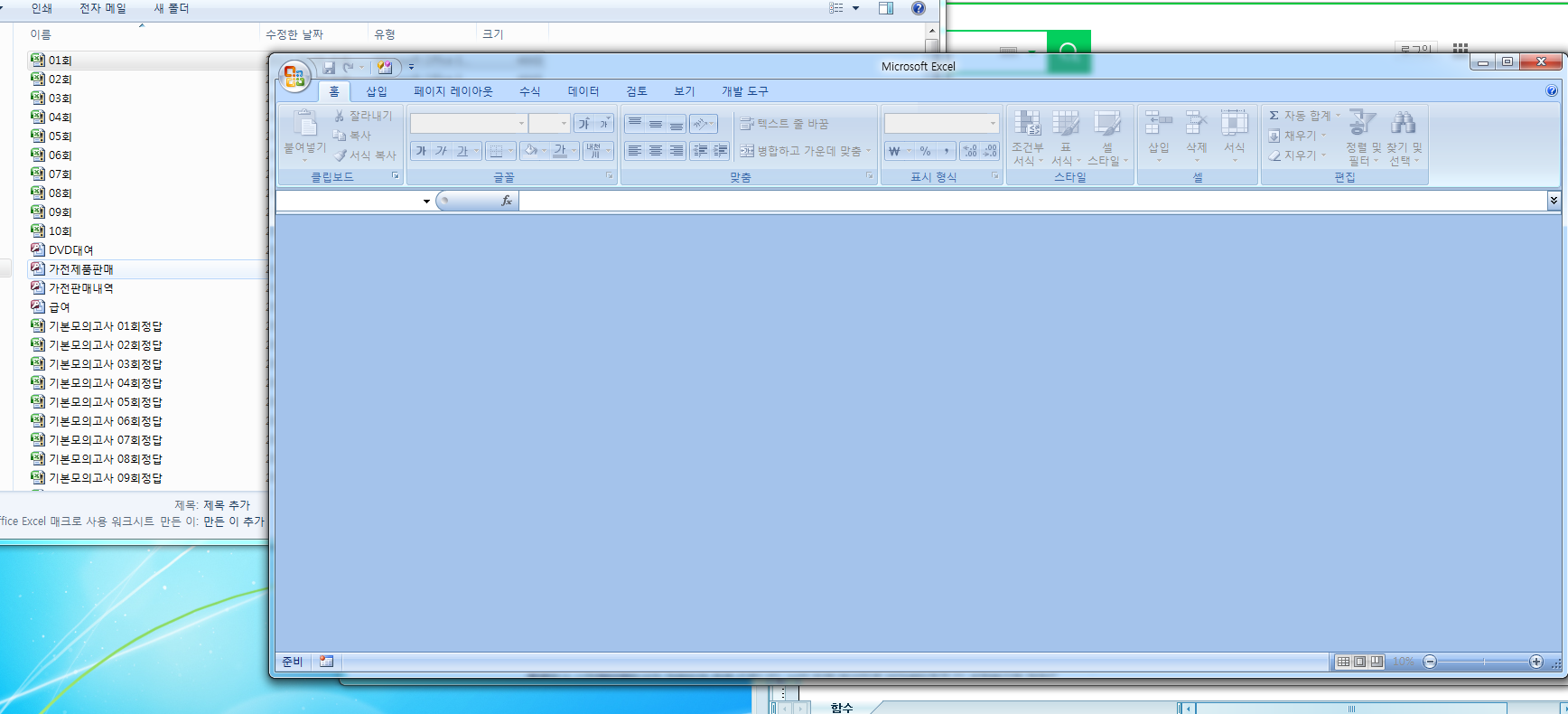
Task: Open the 삽입 ribbon tab
Action: [376, 91]
